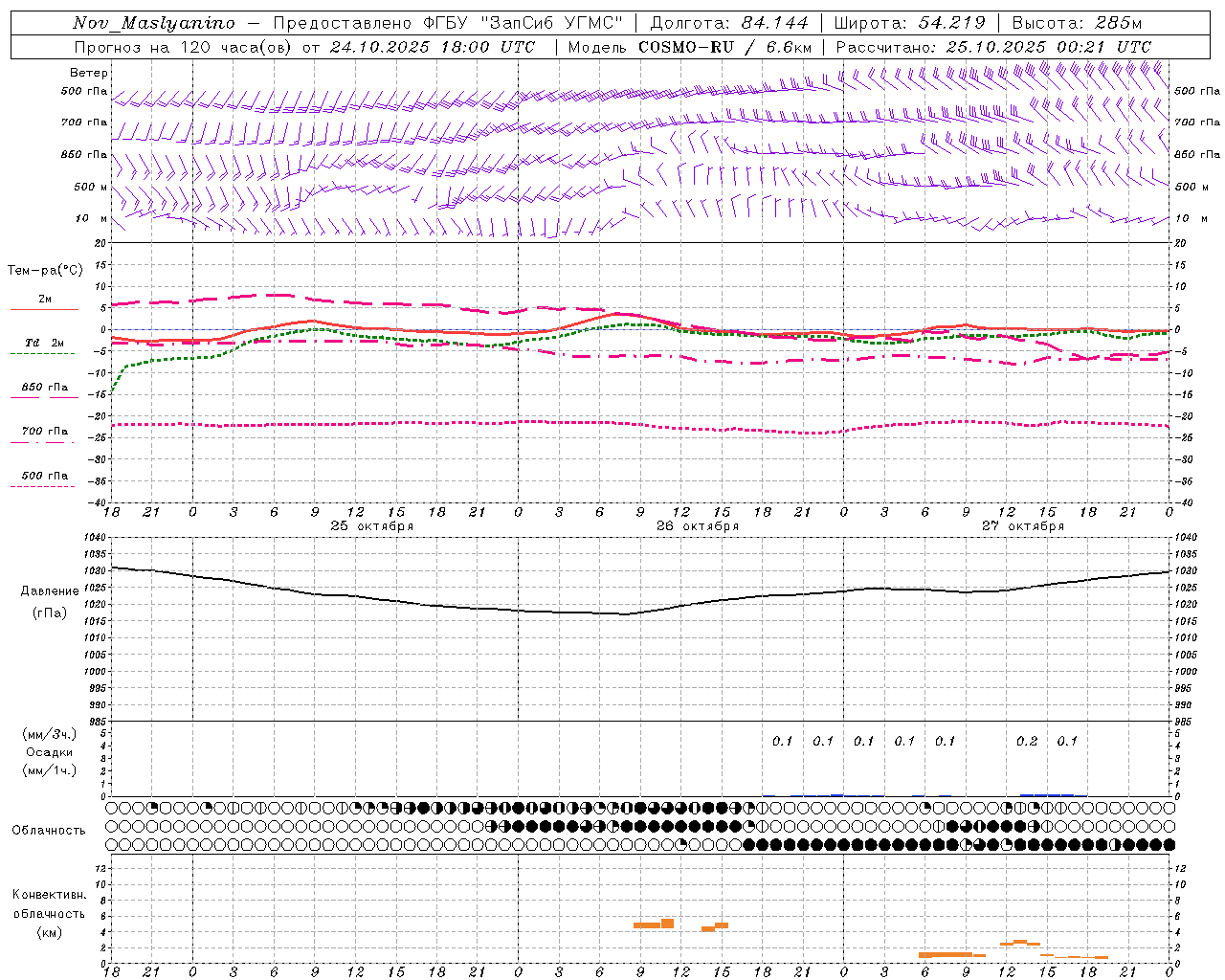Click the 10 м wind level label on left
1225x980 pixels.
click(x=91, y=219)
